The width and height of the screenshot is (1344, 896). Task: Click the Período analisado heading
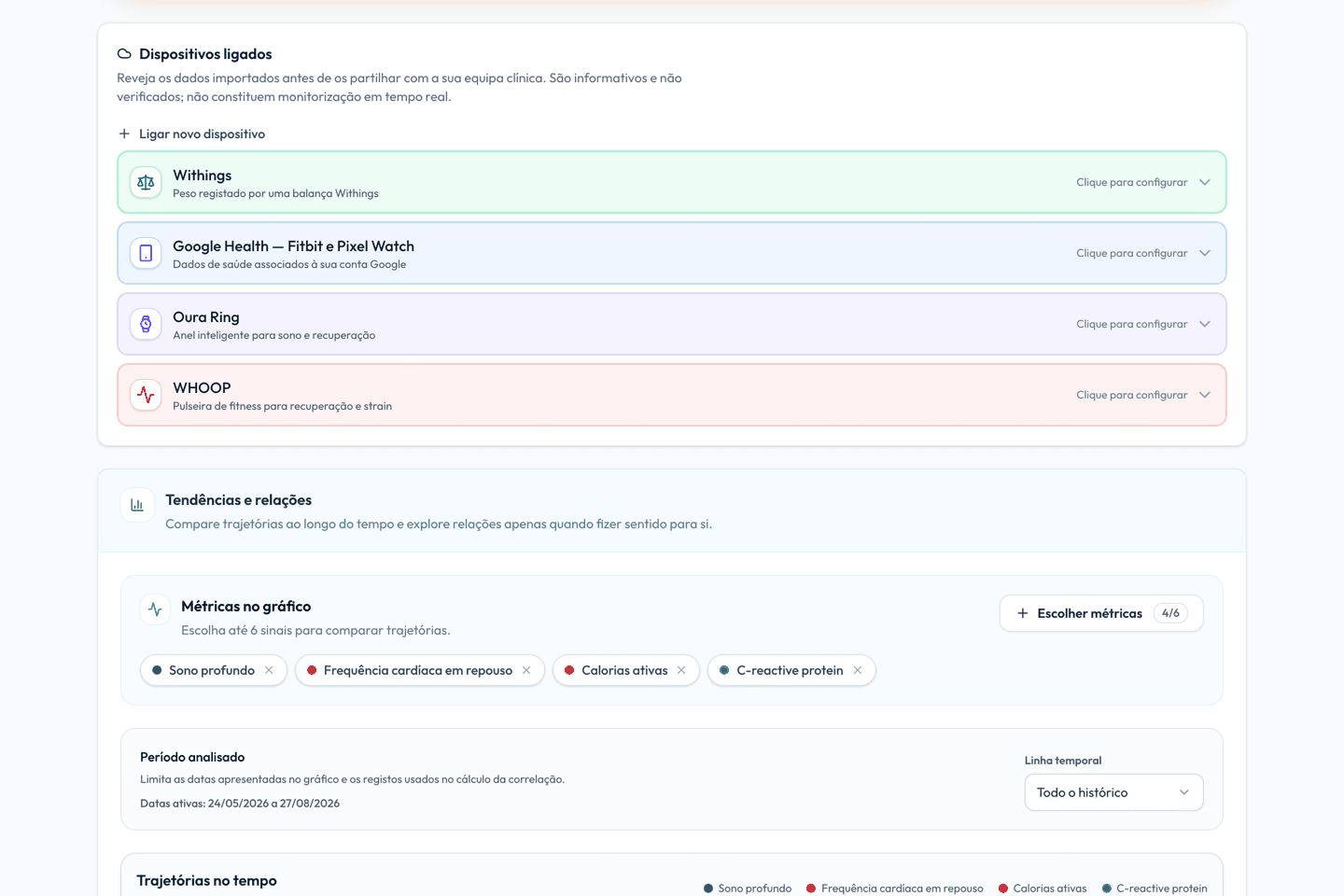pos(192,757)
